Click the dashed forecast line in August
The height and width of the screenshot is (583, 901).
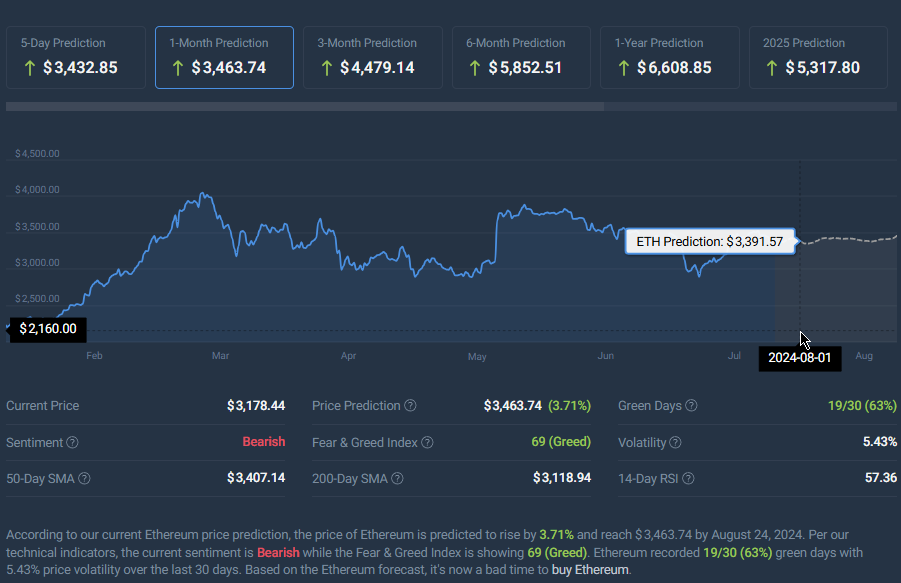click(850, 239)
